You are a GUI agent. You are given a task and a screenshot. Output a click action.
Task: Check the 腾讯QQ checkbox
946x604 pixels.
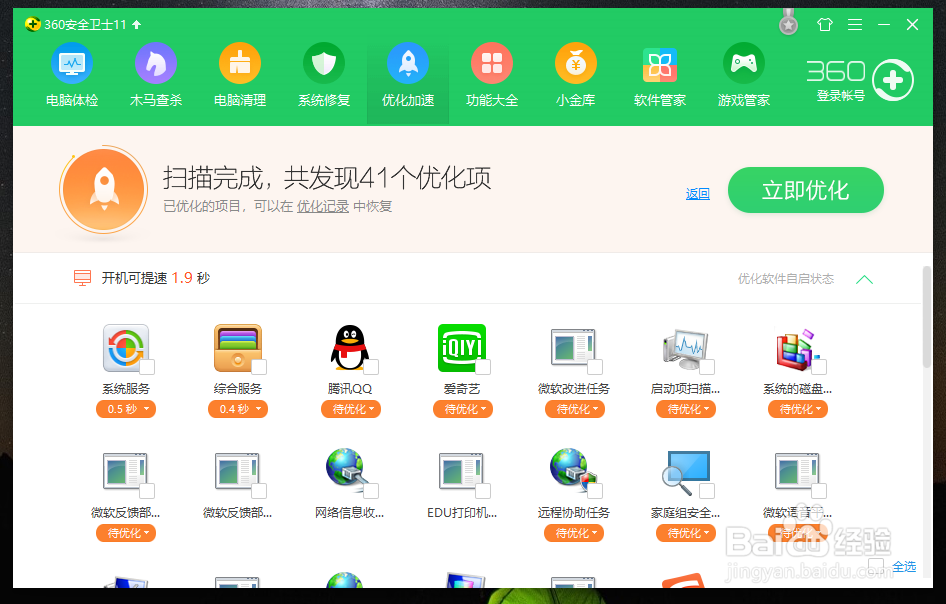371,367
